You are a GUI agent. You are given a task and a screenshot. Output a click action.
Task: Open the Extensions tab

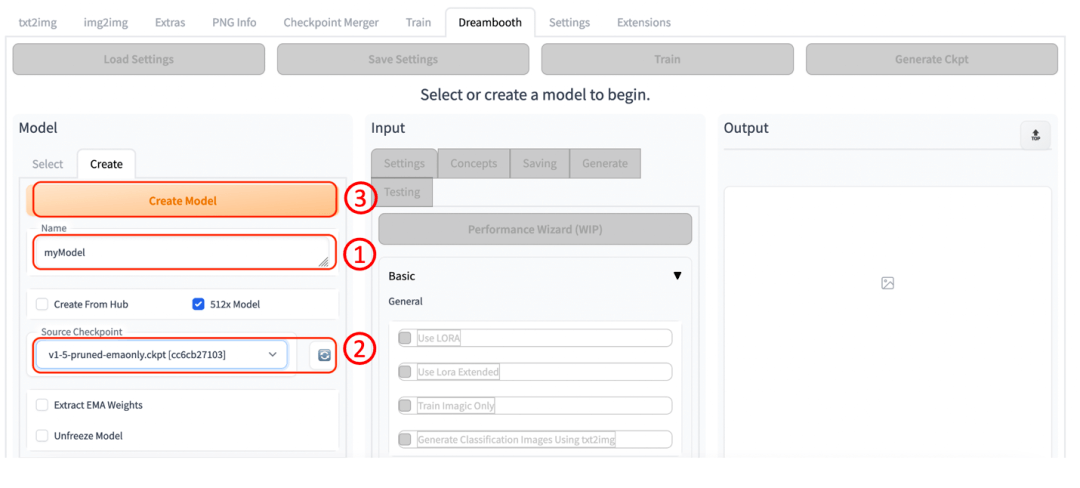pos(643,22)
